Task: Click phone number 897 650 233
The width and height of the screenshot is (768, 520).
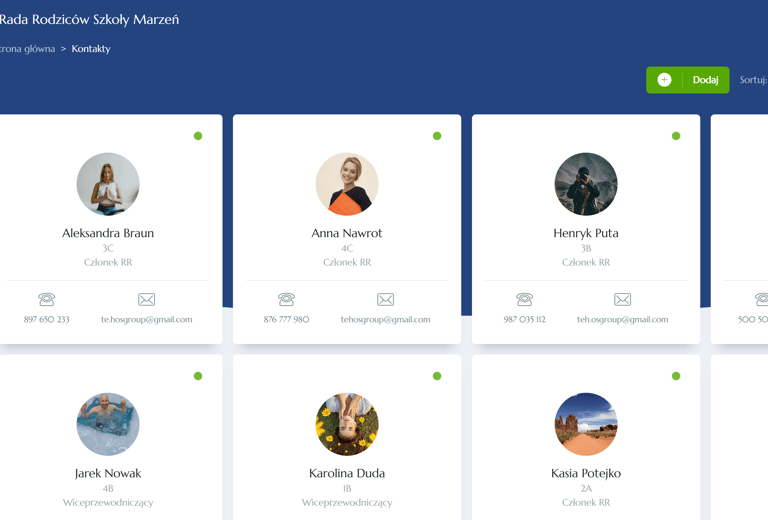Action: [x=47, y=319]
